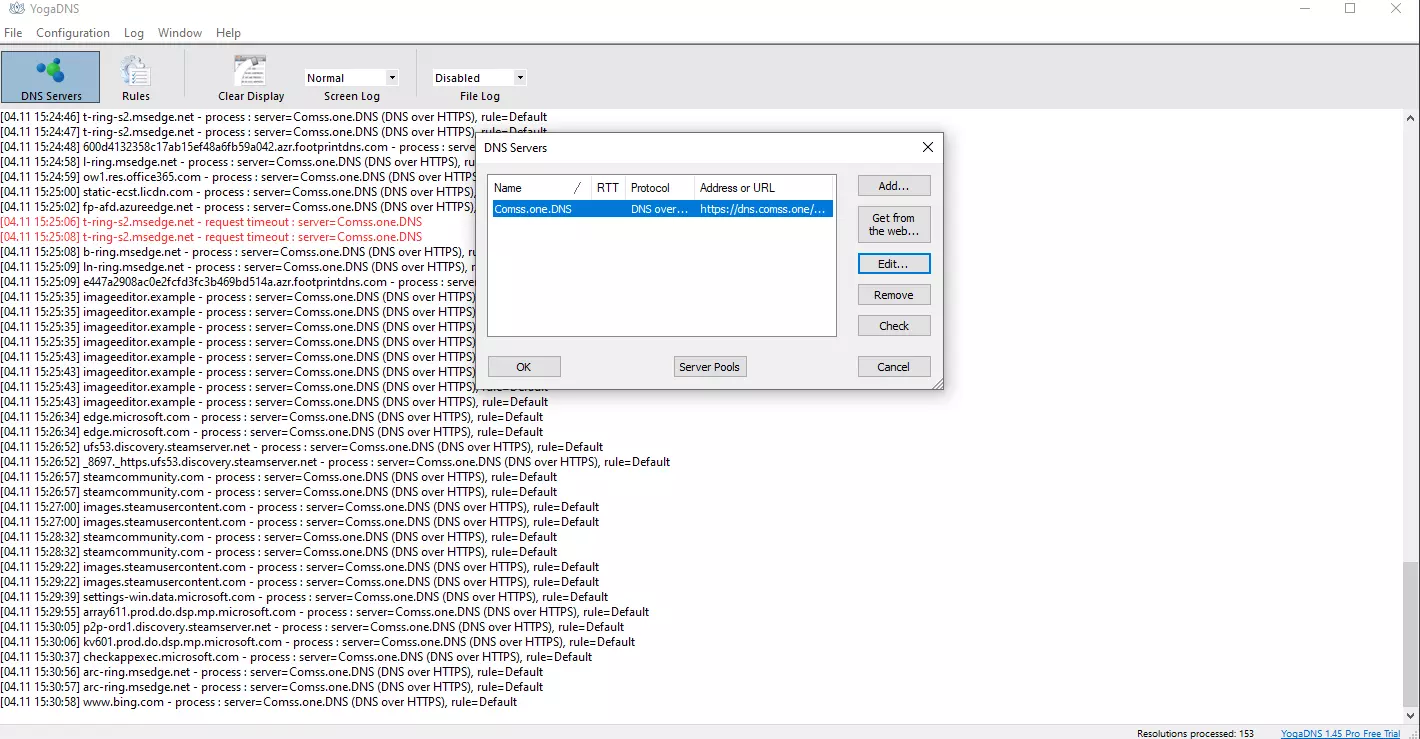Select the fp-afd.azureedge.net log line
Screen dimensions: 1420x739
(x=238, y=207)
